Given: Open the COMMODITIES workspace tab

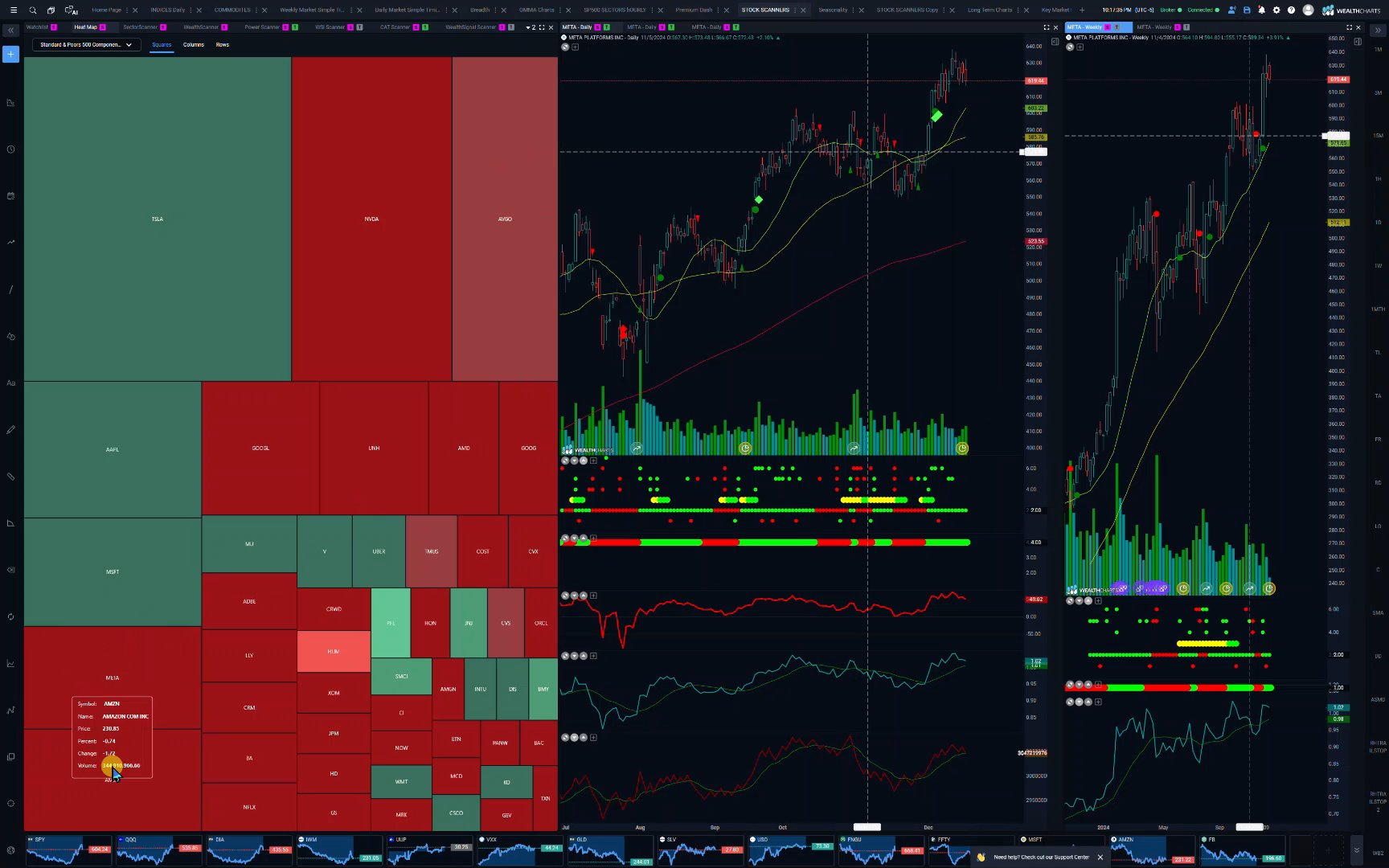Looking at the screenshot, I should [232, 10].
